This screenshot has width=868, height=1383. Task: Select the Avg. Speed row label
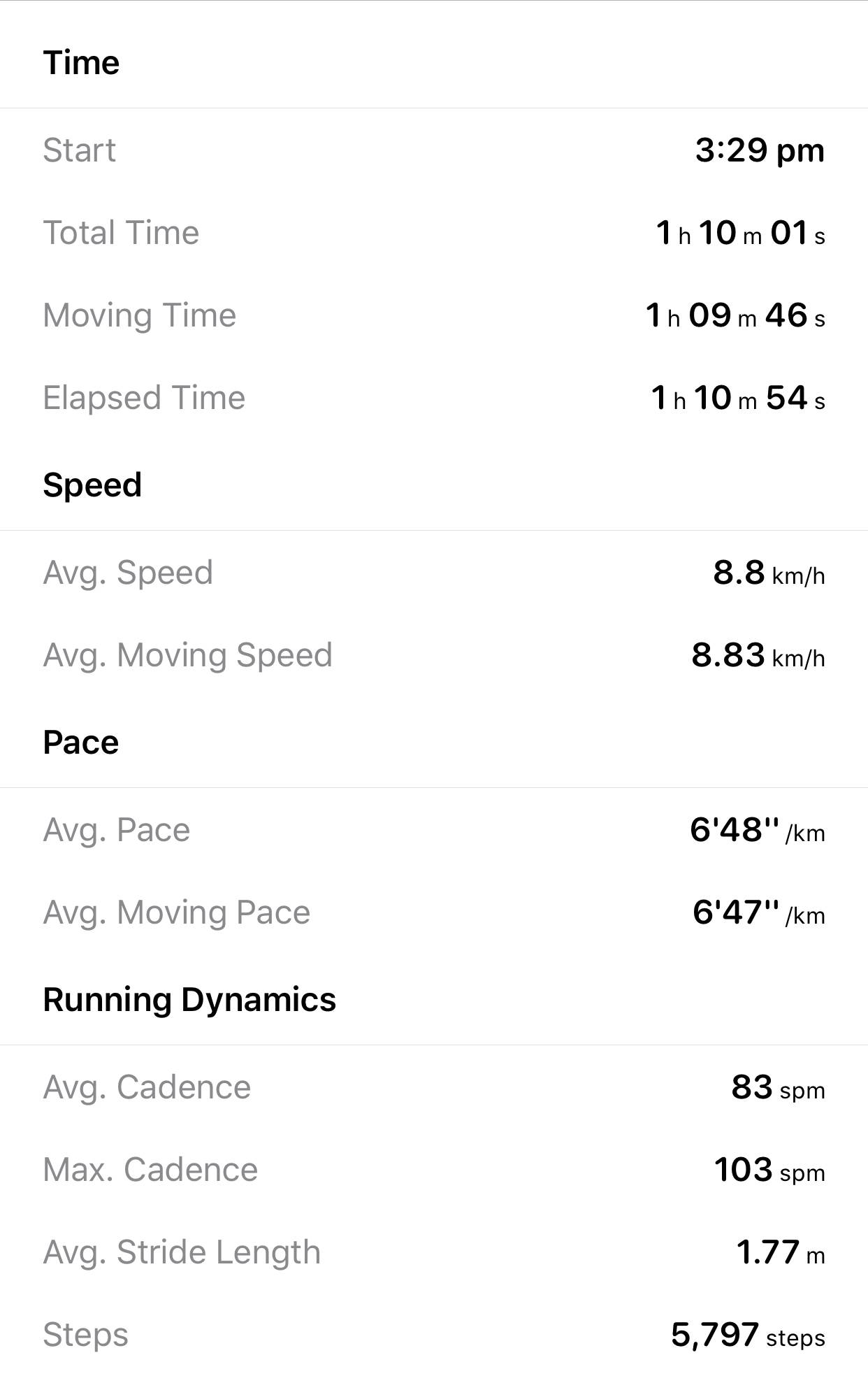128,573
